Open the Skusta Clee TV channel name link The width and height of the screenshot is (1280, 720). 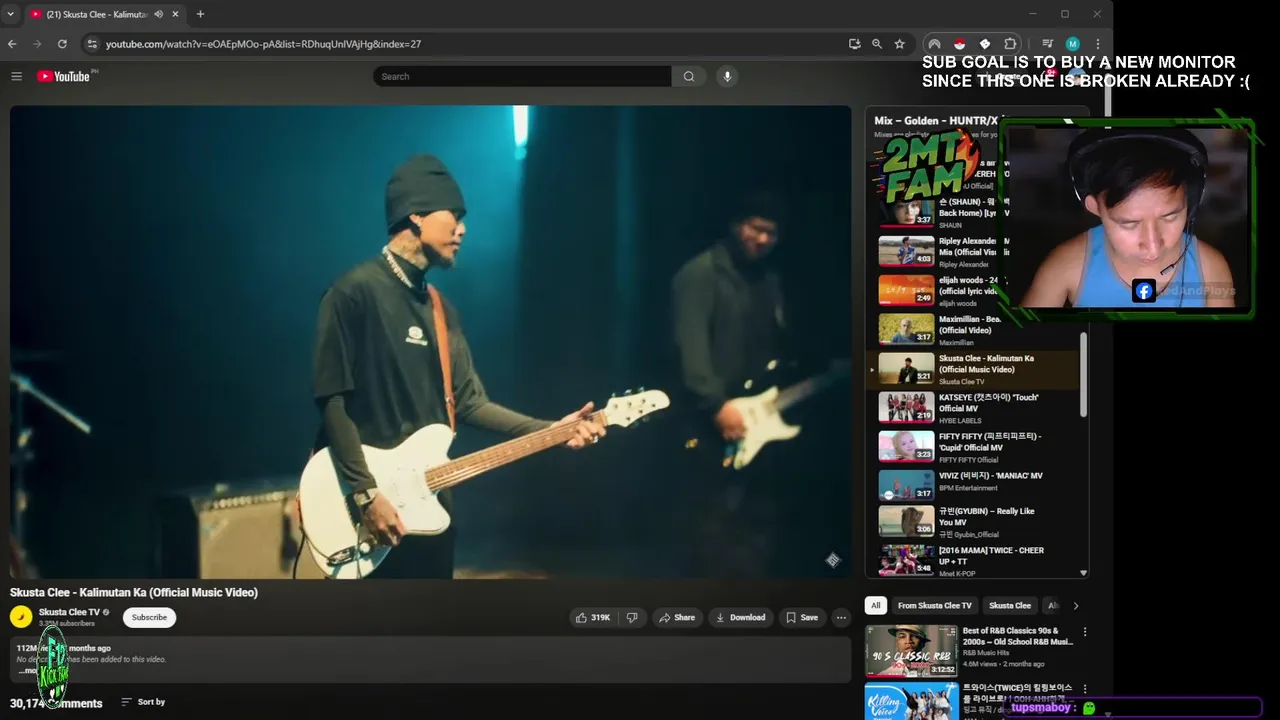(x=69, y=612)
